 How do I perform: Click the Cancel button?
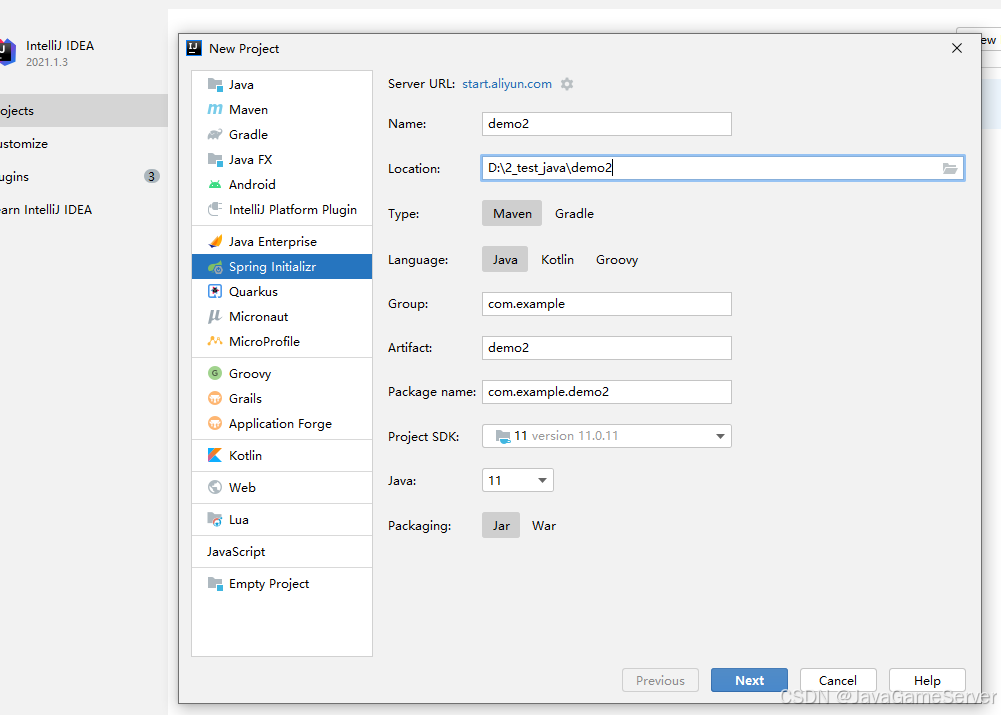(838, 681)
